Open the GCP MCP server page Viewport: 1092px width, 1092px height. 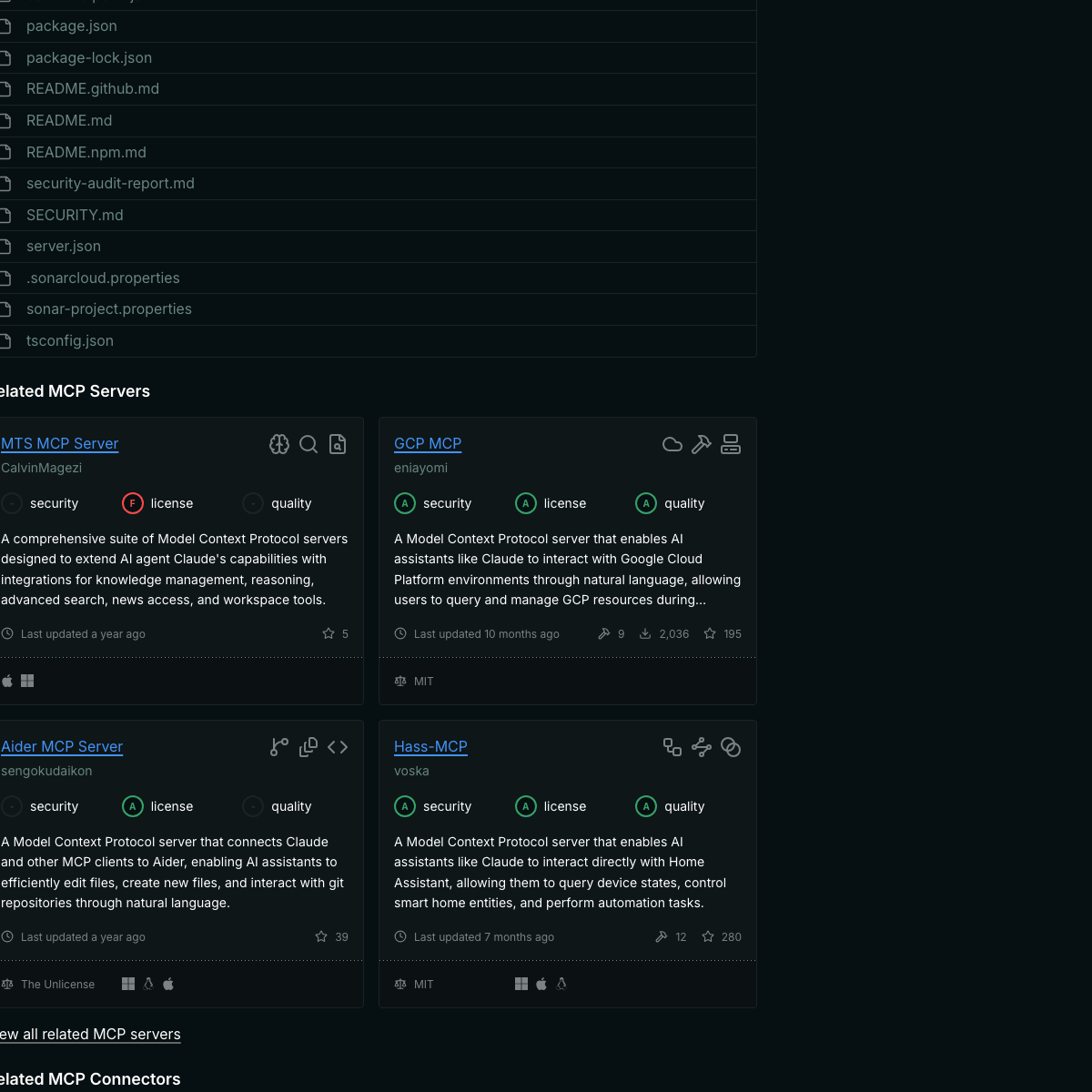(x=428, y=443)
